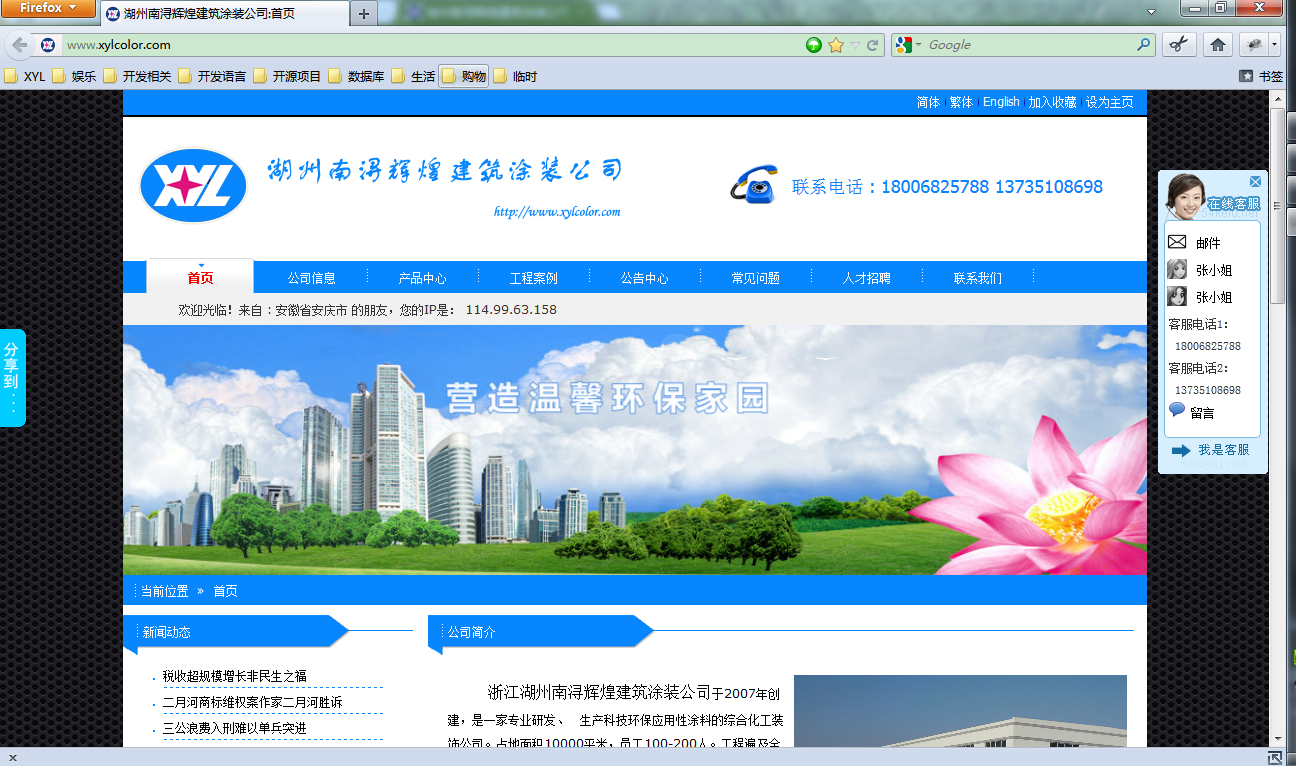Open the 开发相关 bookmarks folder
This screenshot has height=766, width=1296.
pyautogui.click(x=137, y=76)
